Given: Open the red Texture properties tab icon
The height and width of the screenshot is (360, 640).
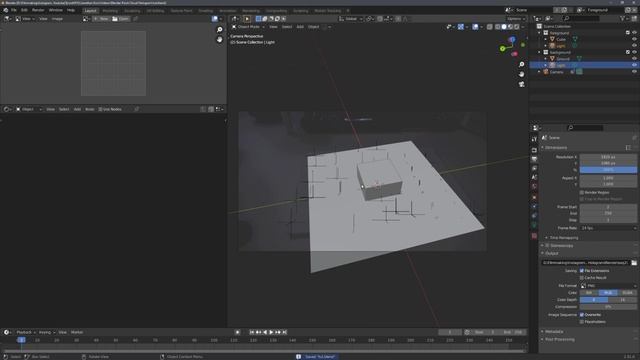Looking at the screenshot, I should click(x=534, y=236).
